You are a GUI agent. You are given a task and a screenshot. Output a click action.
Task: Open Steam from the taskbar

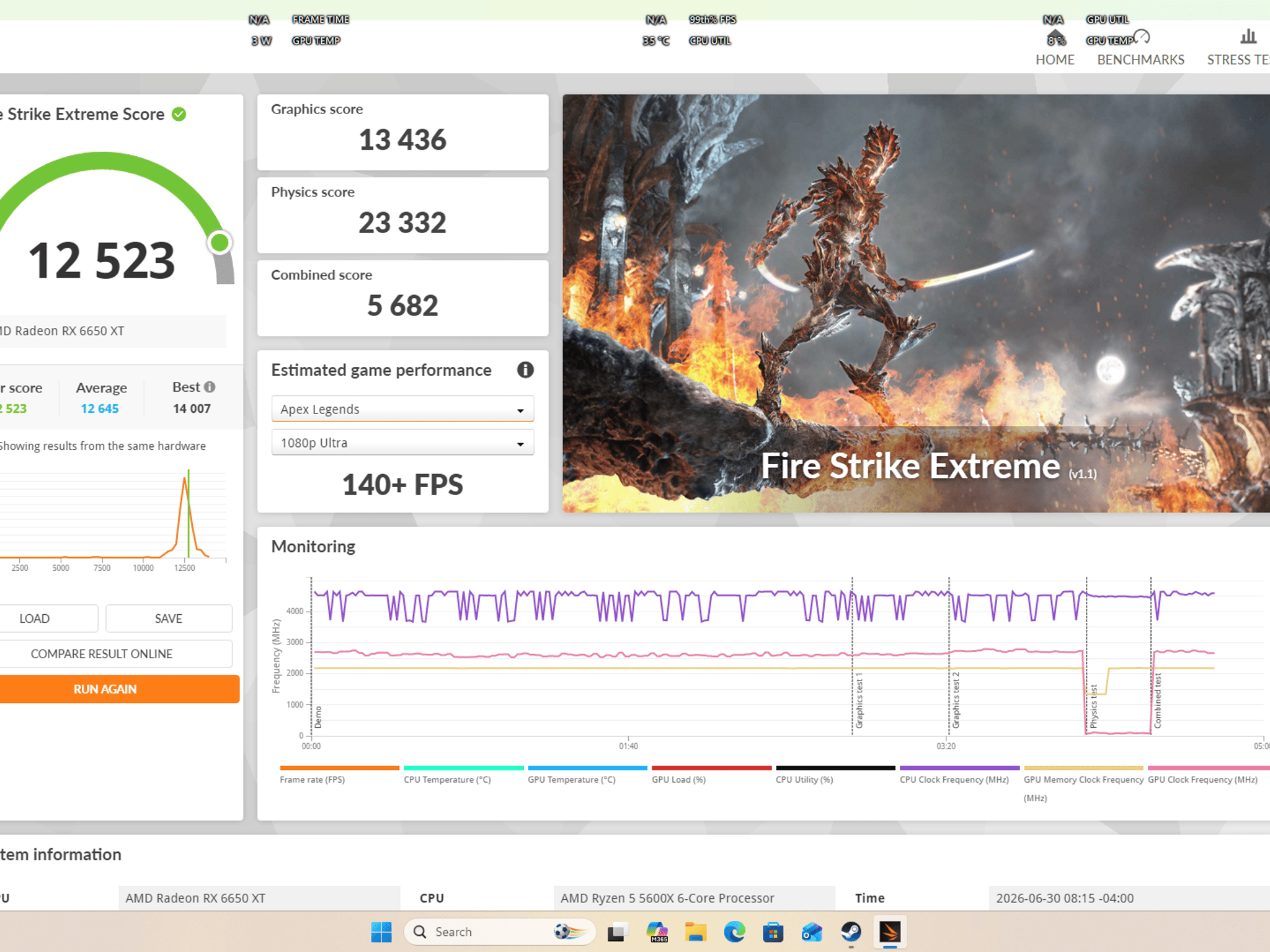point(851,932)
